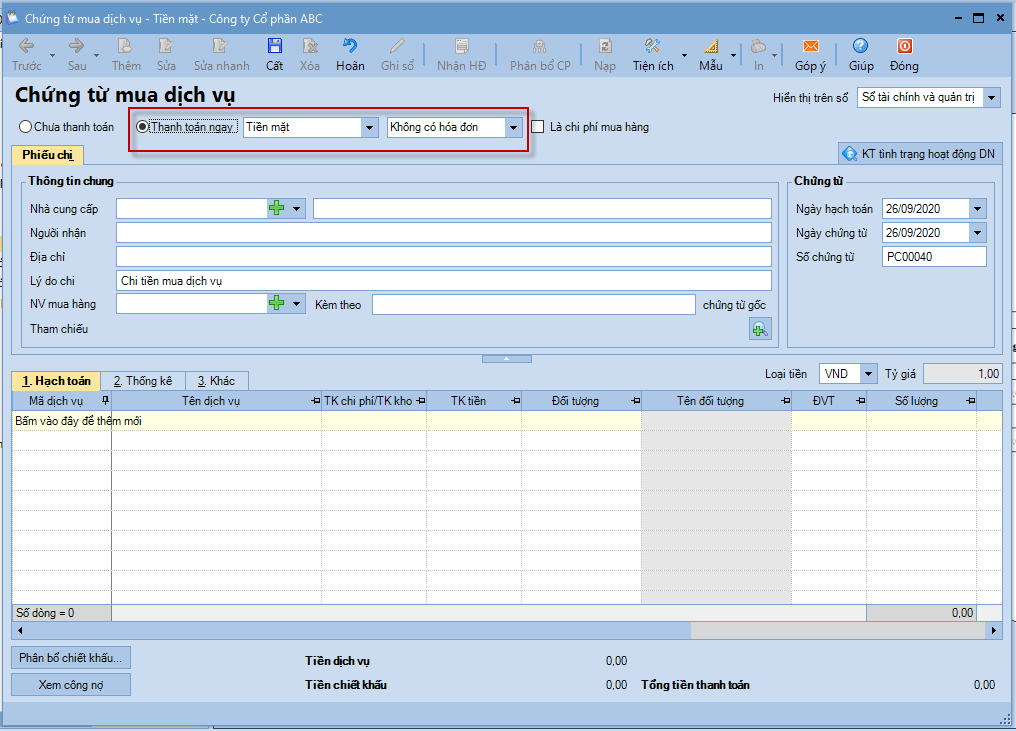Open the NV mua hàng dropdown arrow
The height and width of the screenshot is (731, 1016).
click(x=297, y=303)
